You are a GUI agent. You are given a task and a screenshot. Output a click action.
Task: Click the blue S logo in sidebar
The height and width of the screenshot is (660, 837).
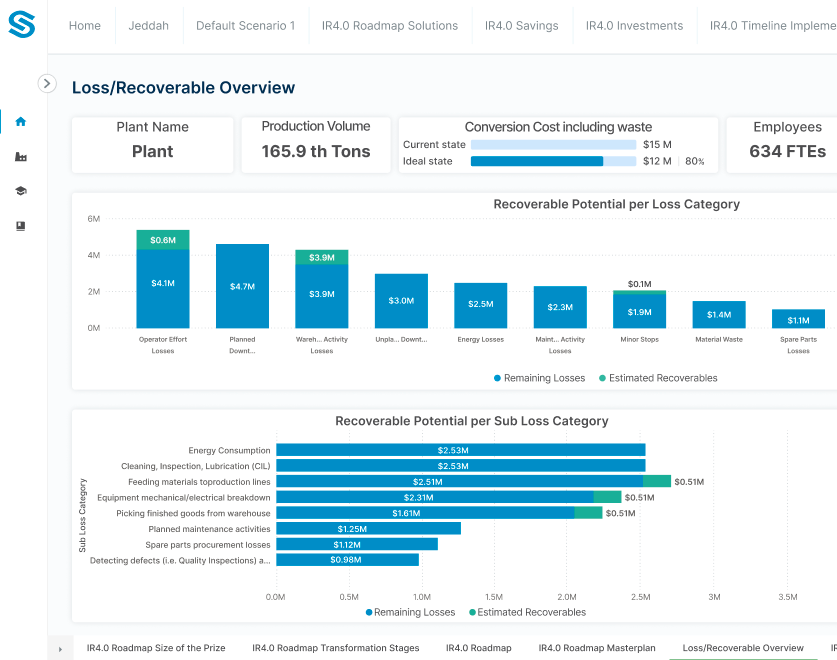point(21,25)
